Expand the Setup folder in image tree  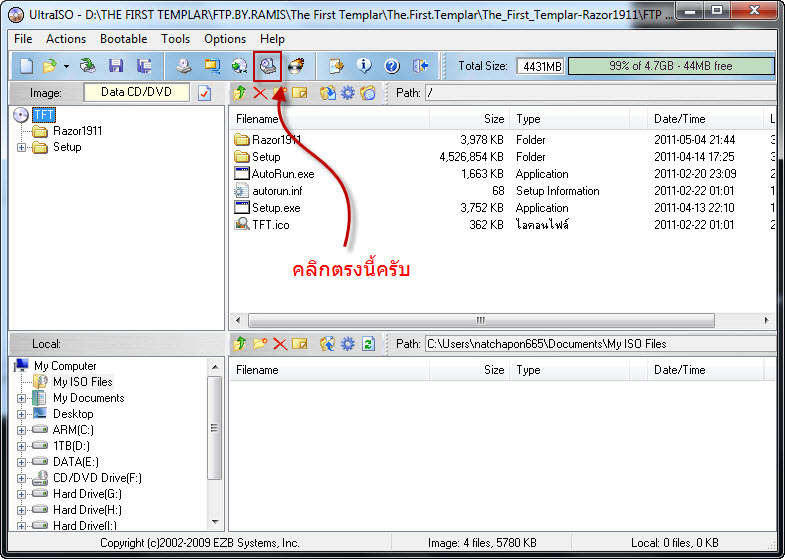(x=21, y=147)
